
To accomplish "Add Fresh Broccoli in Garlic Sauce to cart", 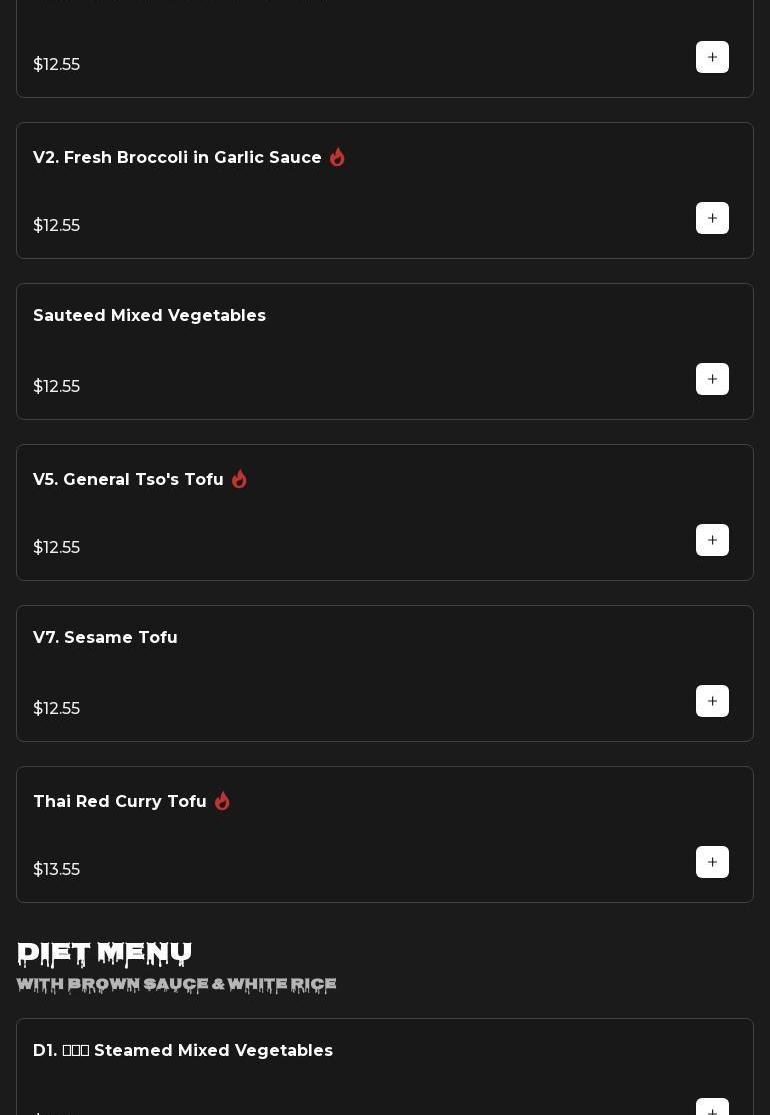I will (712, 218).
